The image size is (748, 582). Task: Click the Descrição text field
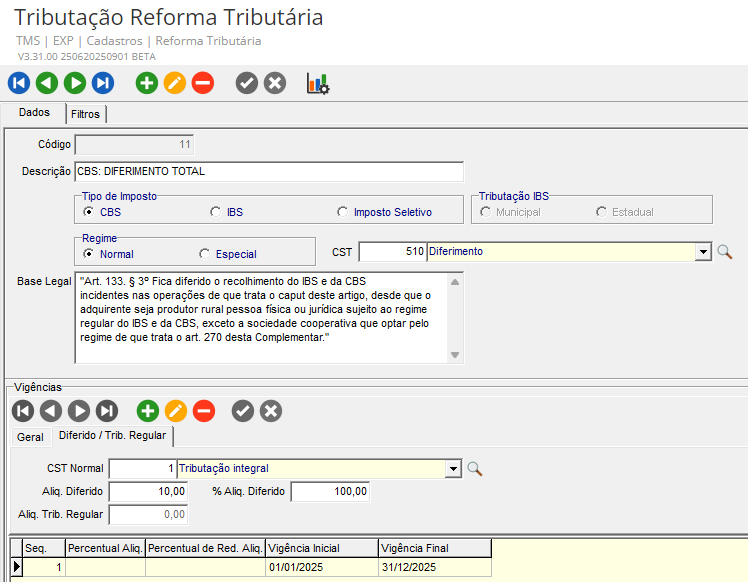pos(269,171)
